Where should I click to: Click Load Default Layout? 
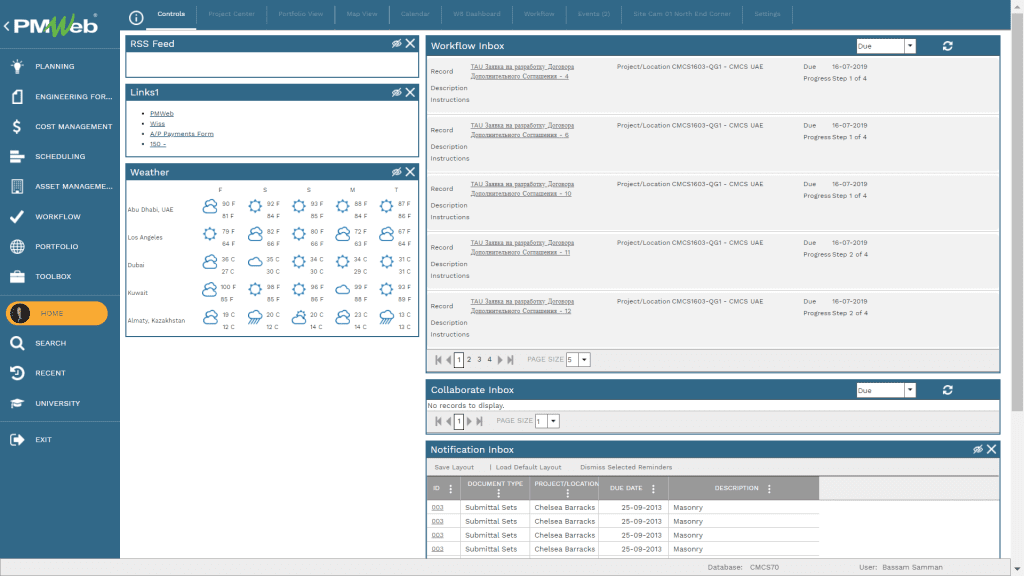[x=528, y=468]
